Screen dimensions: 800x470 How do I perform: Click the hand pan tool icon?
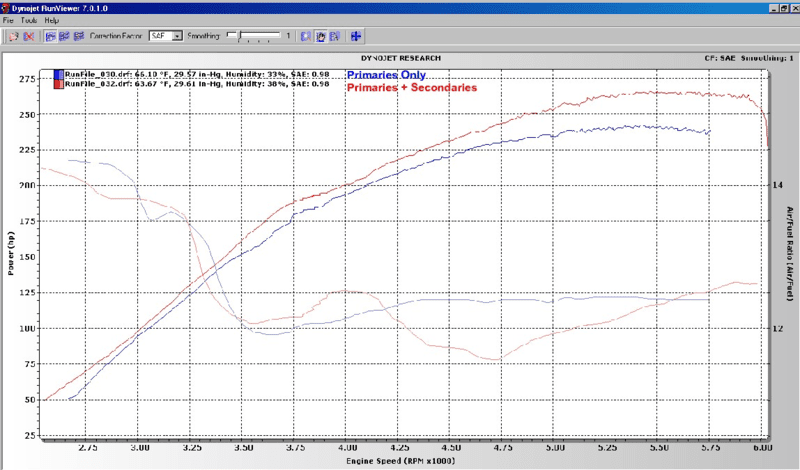[x=321, y=36]
